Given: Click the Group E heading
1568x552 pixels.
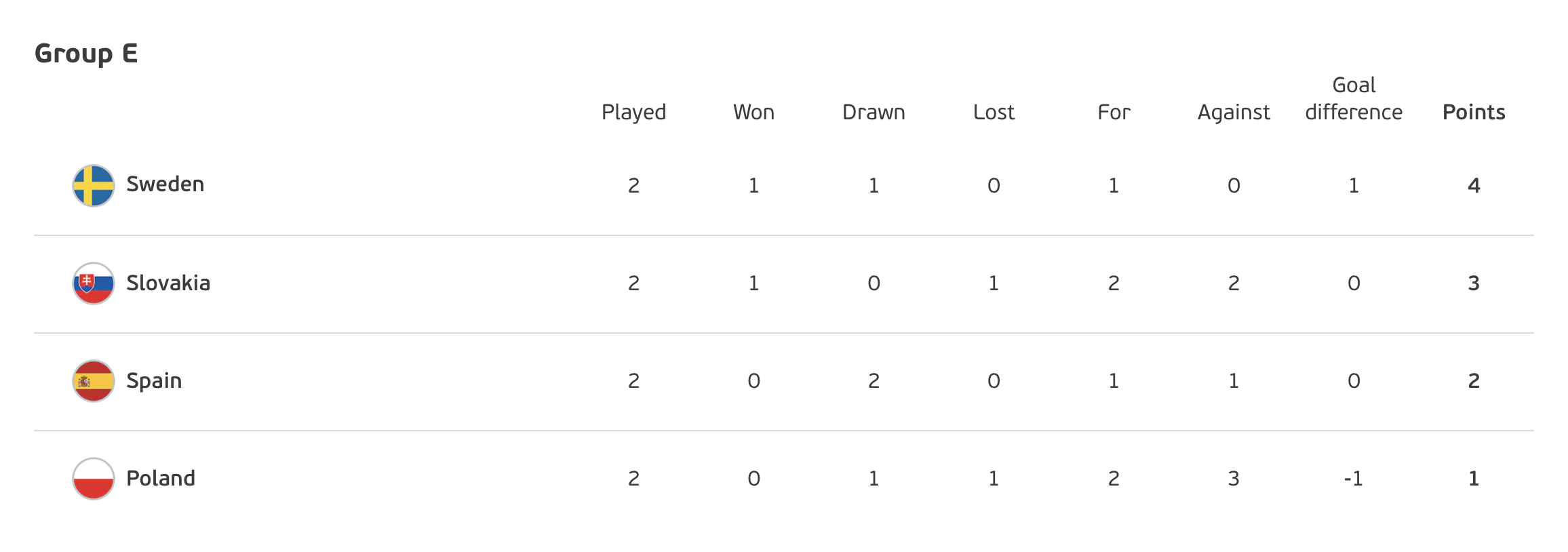Looking at the screenshot, I should tap(86, 53).
